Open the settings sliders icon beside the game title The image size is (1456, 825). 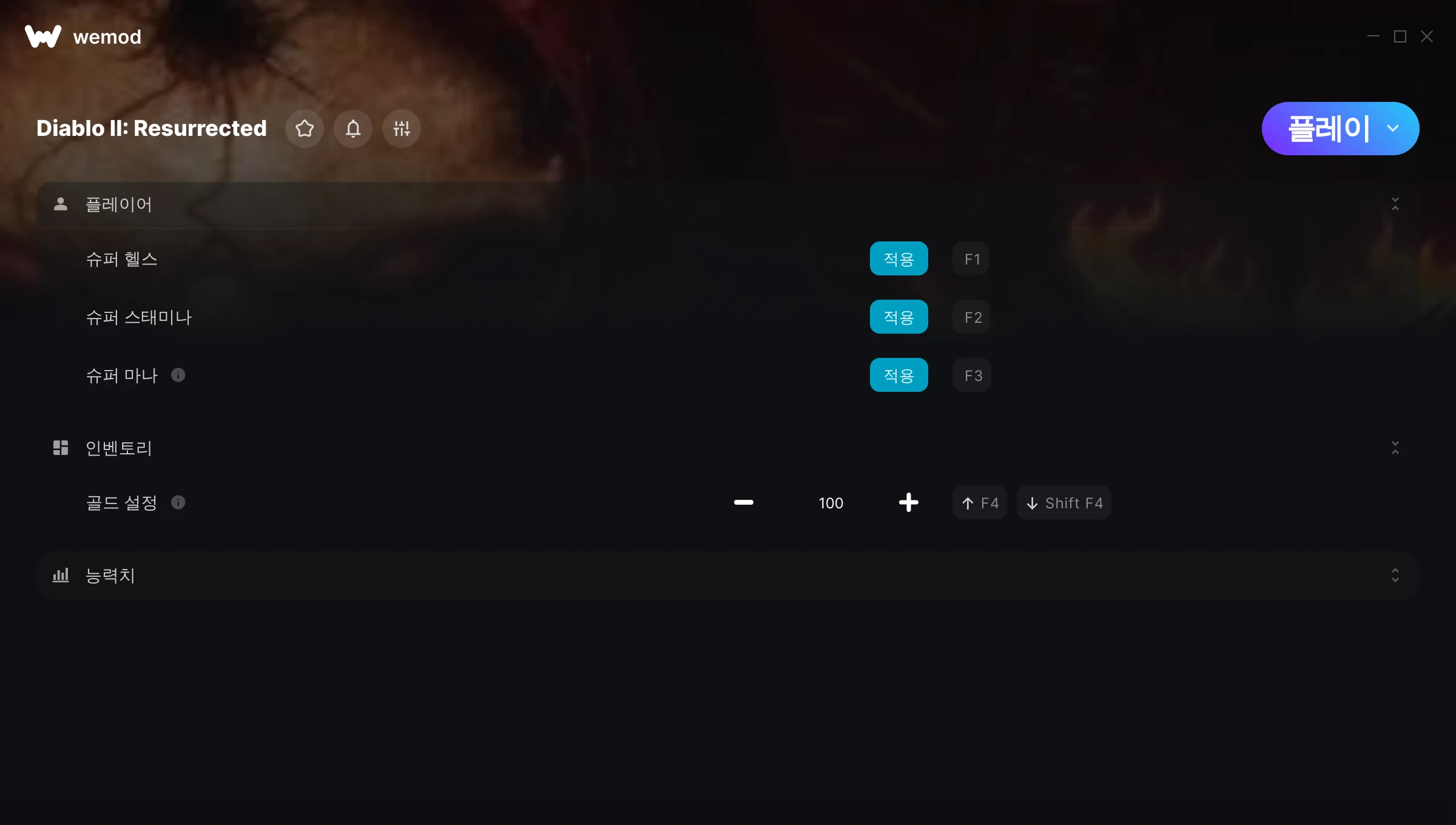[x=402, y=129]
